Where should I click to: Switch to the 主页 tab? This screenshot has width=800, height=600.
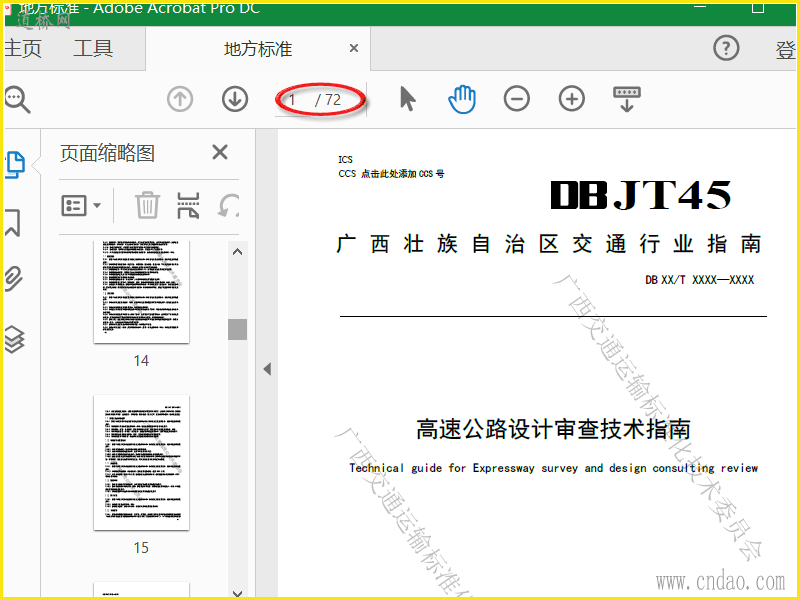point(23,49)
